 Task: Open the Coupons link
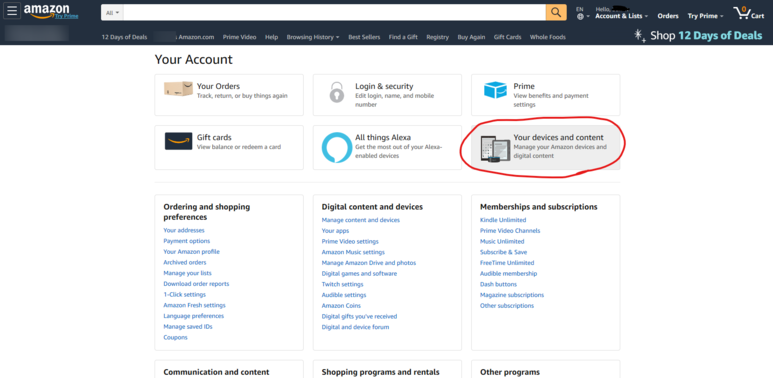[x=176, y=338]
